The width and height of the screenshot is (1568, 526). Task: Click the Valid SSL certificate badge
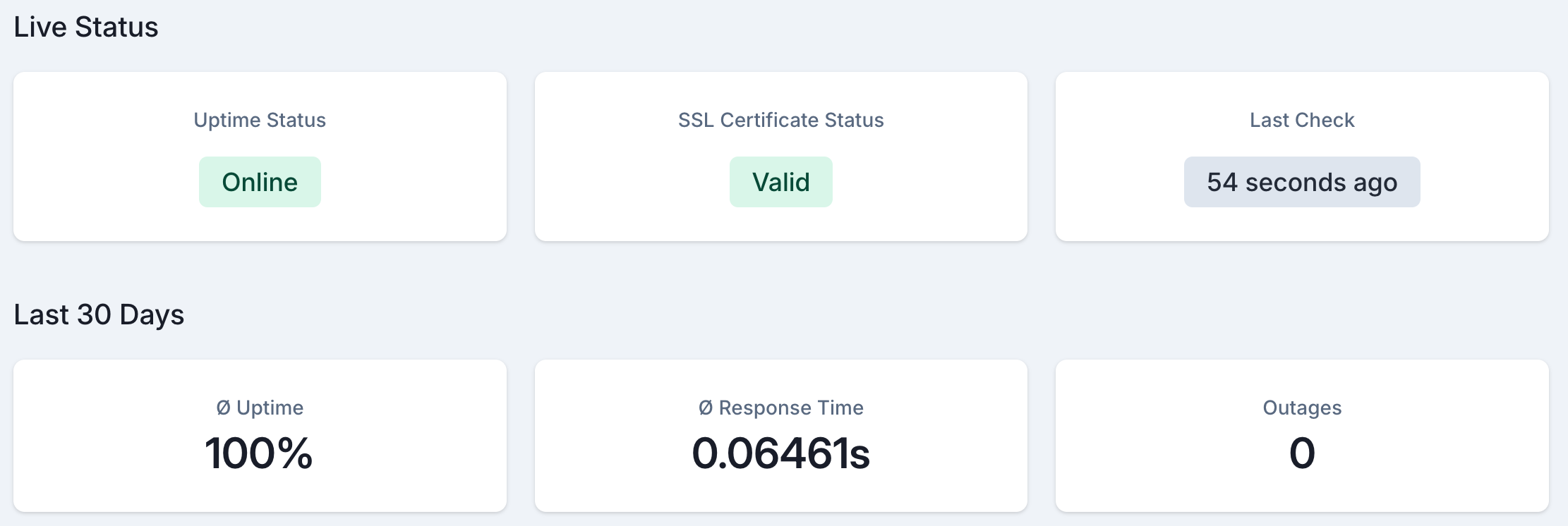coord(780,181)
